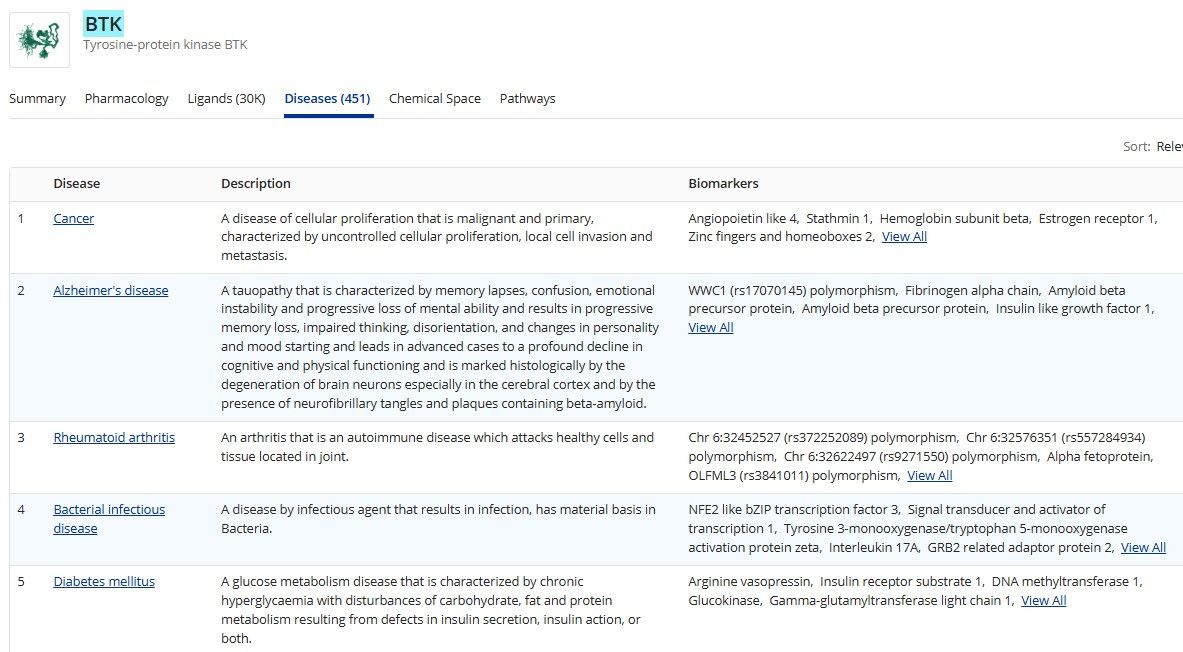Expand Rheumatoid arthritis biomarkers with View All
This screenshot has width=1183, height=652.
929,476
